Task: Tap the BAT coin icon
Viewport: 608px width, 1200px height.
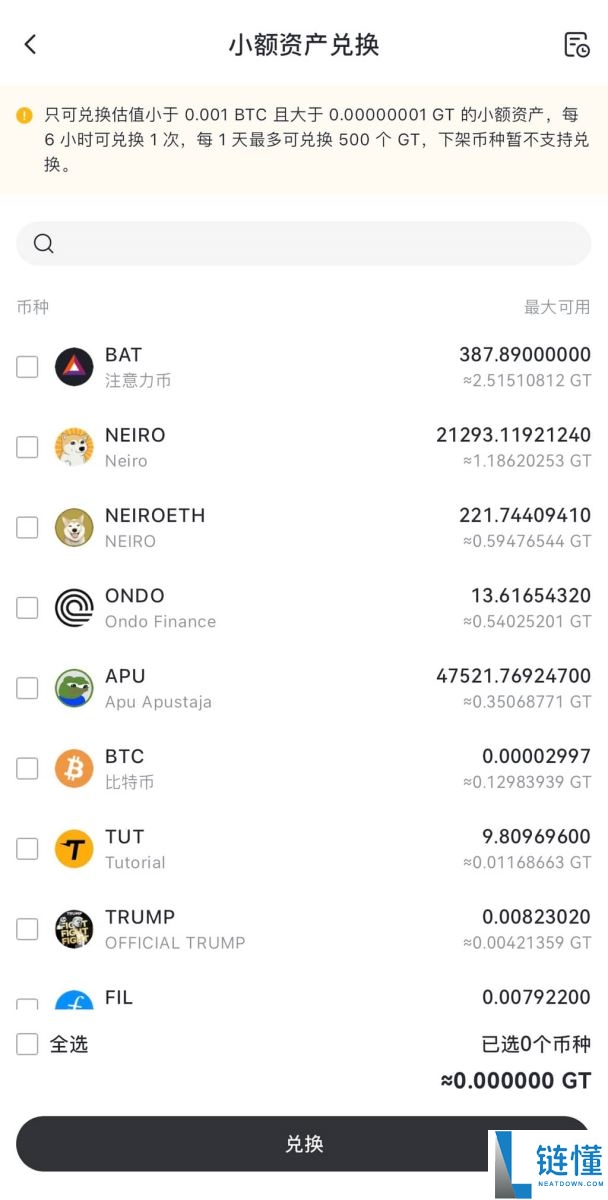Action: [74, 367]
